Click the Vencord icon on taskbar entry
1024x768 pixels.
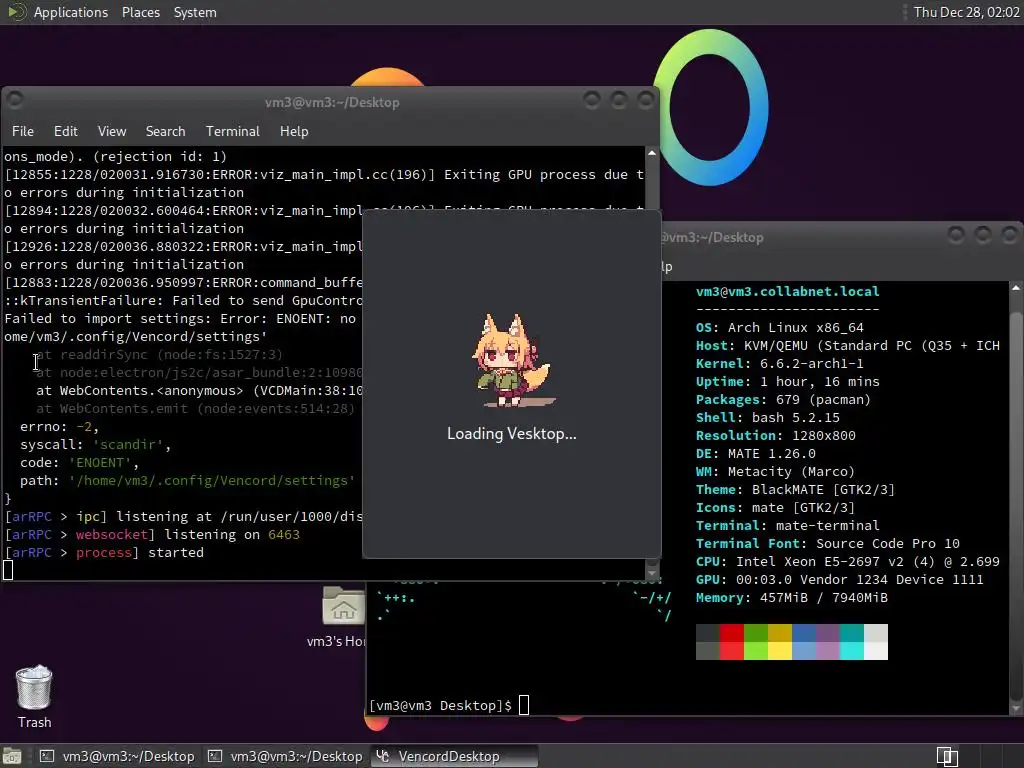[383, 756]
